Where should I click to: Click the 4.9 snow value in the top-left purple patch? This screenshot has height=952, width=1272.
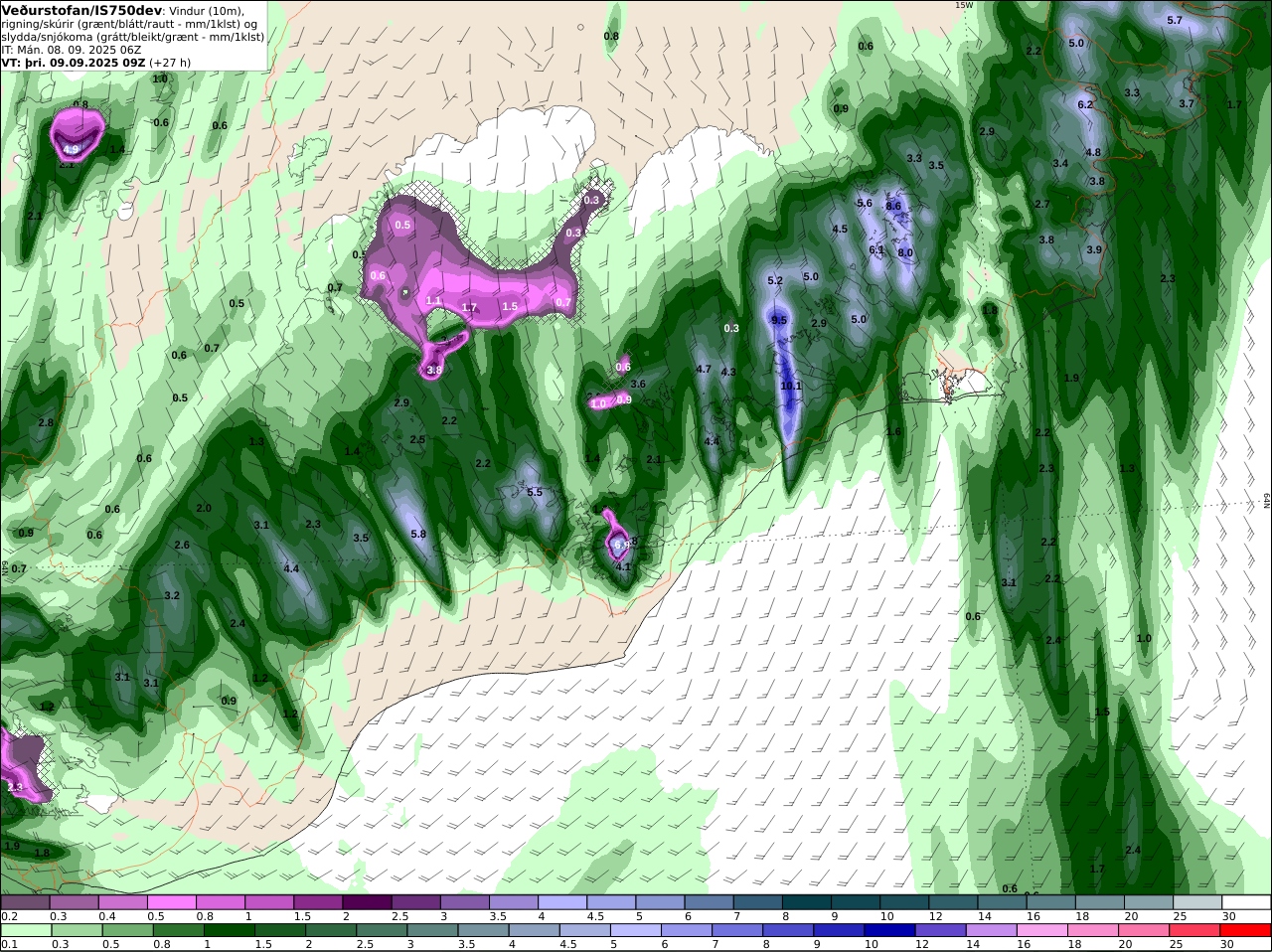71,150
